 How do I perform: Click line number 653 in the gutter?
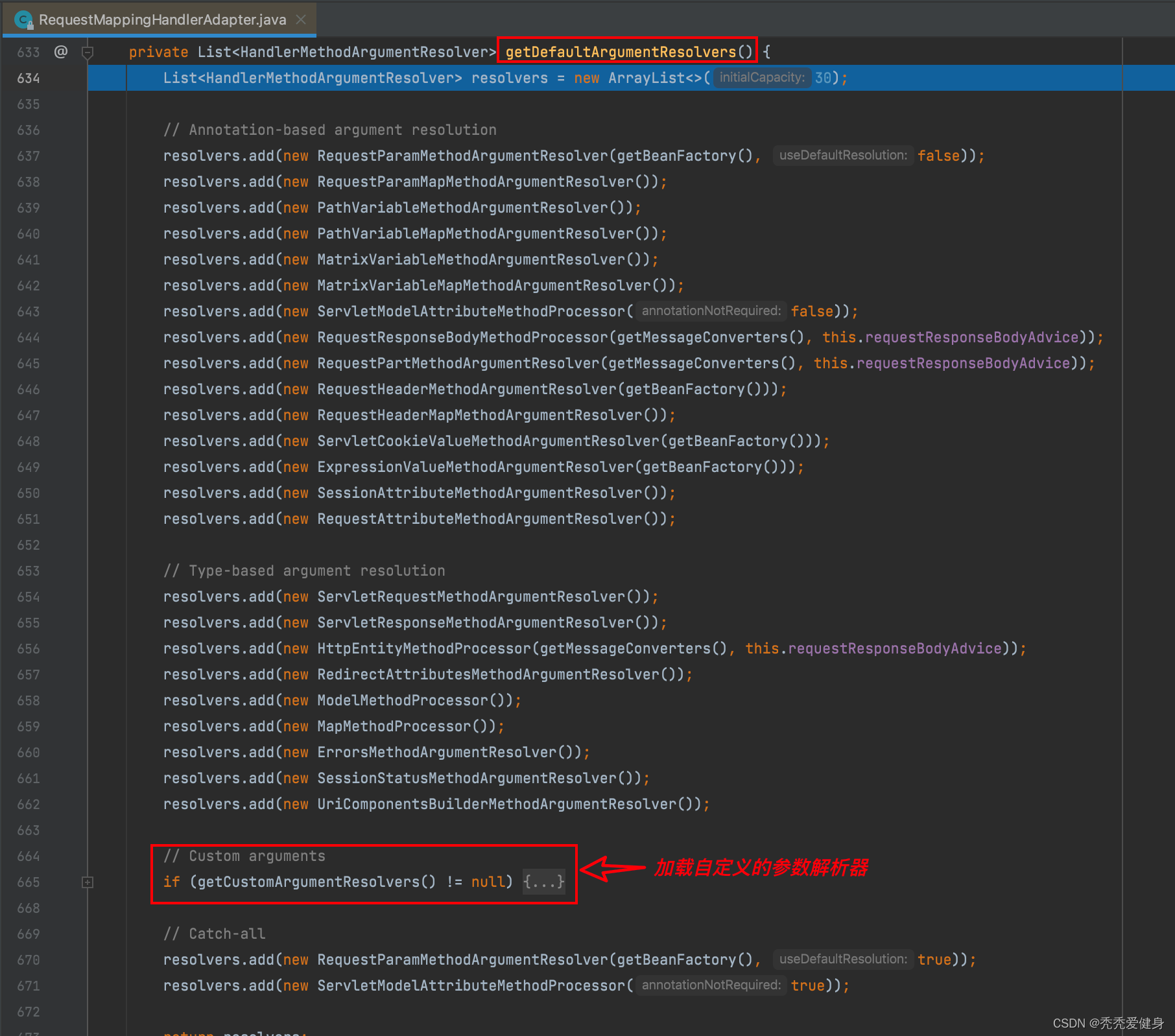click(29, 571)
